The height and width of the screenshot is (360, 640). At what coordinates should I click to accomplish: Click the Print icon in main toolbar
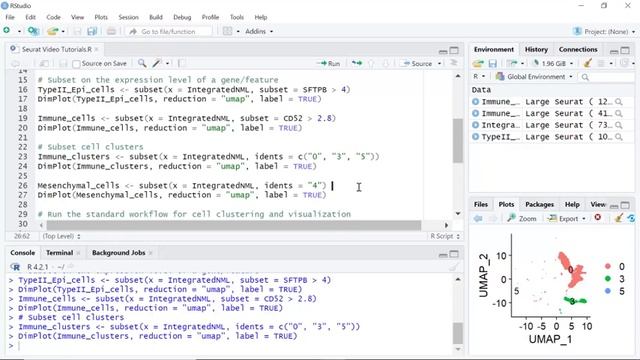pos(111,31)
